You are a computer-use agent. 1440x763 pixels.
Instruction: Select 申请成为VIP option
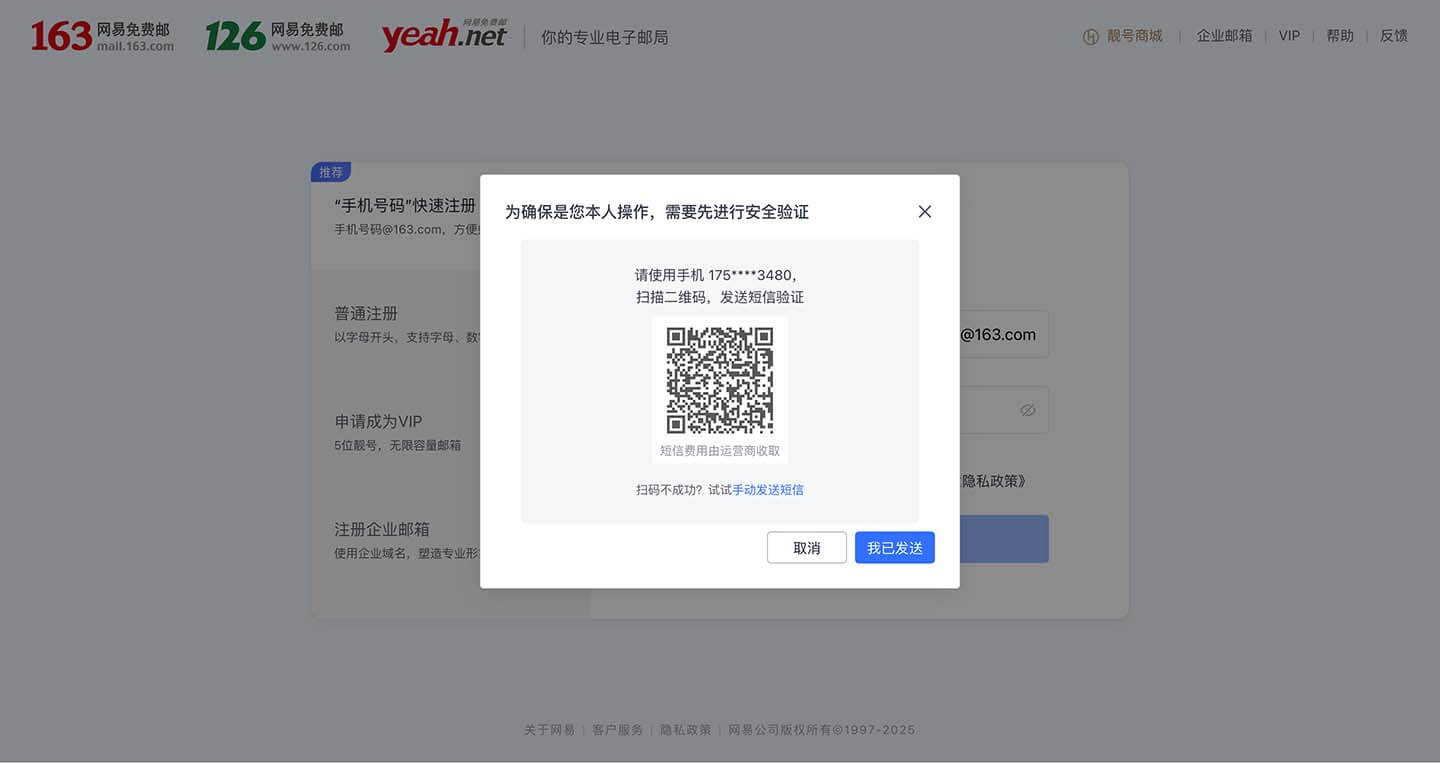click(396, 432)
